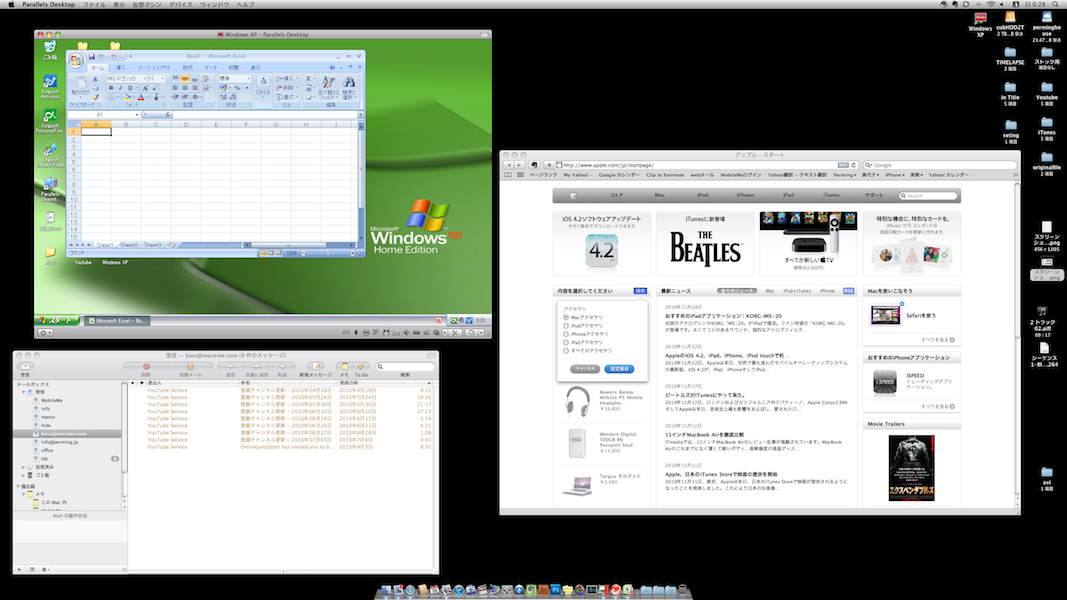This screenshot has height=600, width=1067.
Task: Click Safari's Top Sites grid icon
Action: click(x=520, y=175)
